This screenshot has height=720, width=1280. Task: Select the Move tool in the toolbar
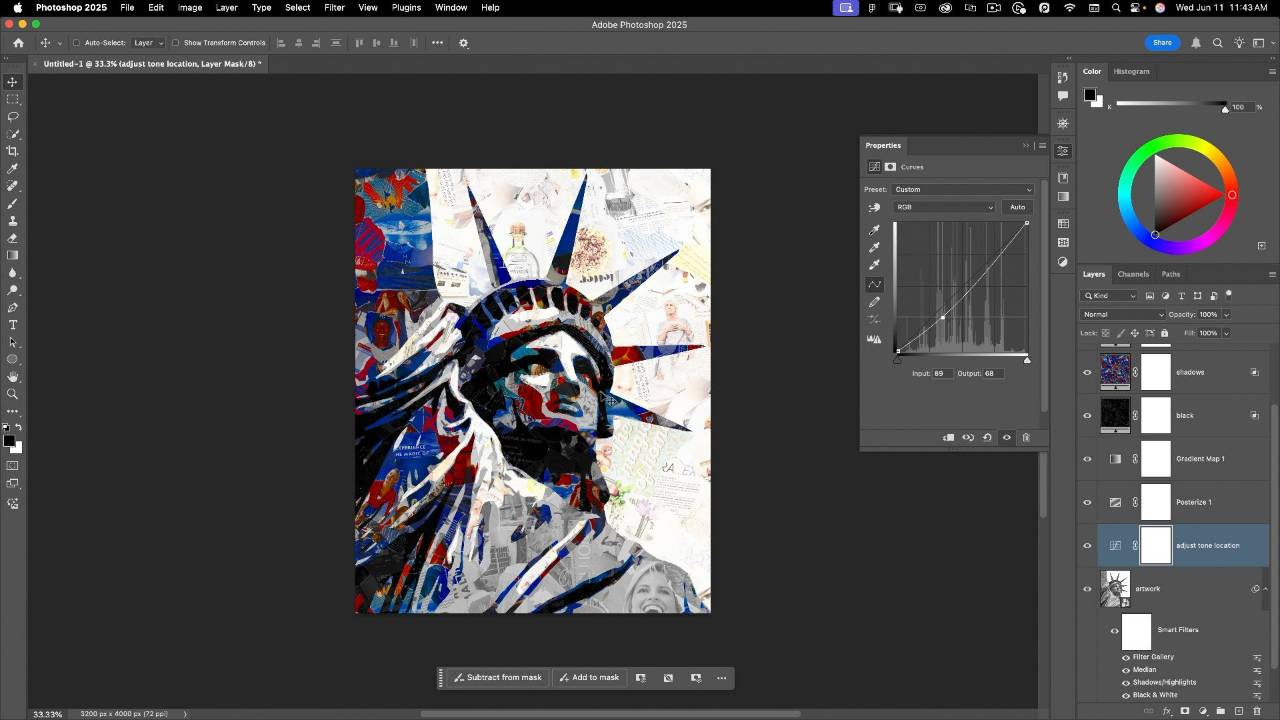coord(13,82)
